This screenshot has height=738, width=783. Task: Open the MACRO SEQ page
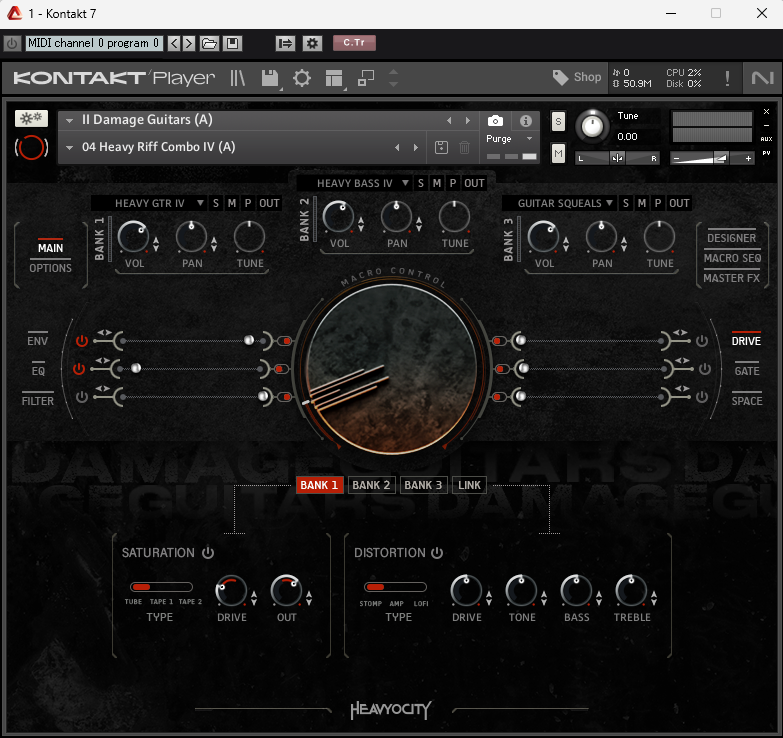[x=733, y=258]
